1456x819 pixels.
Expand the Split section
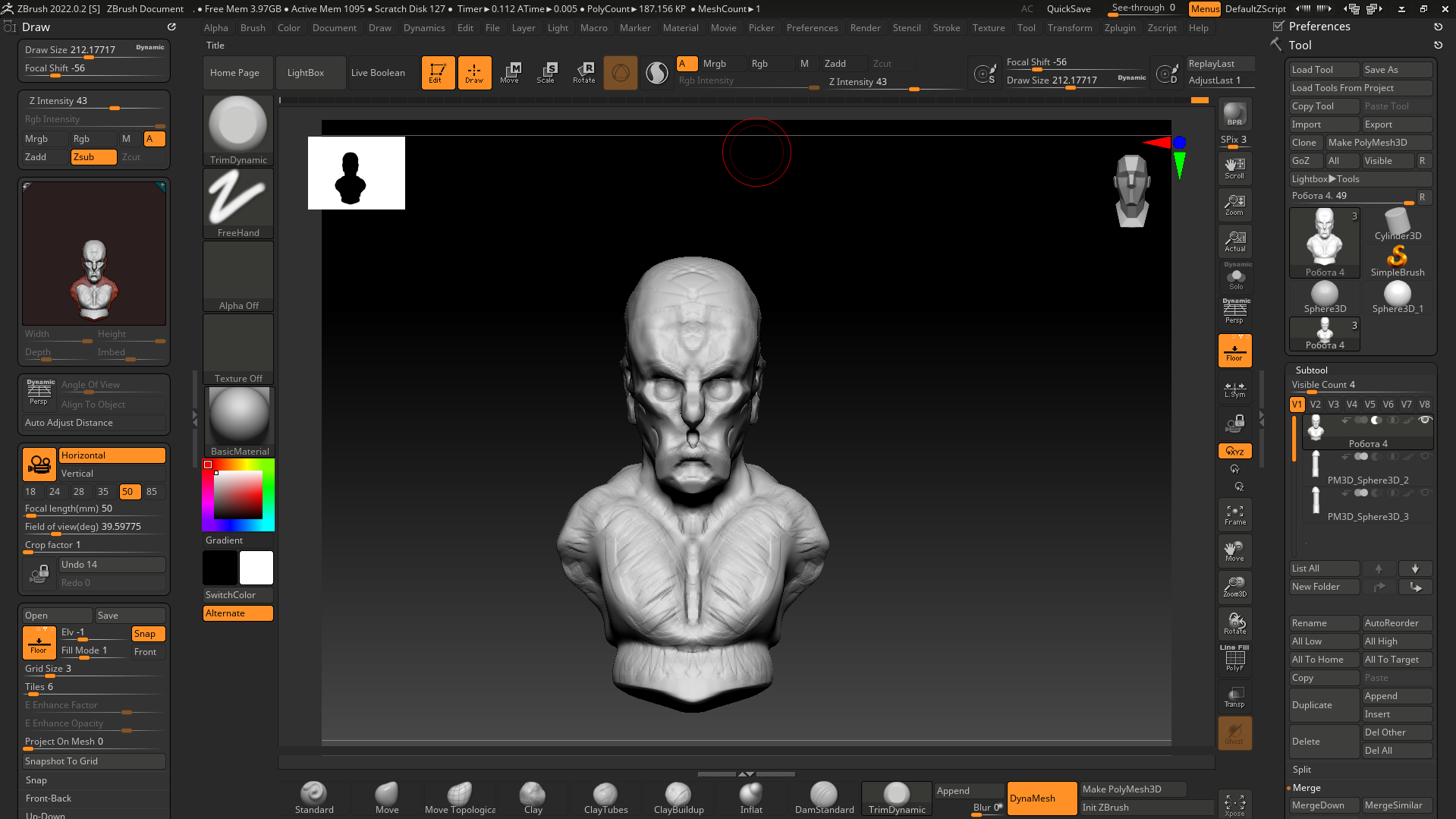click(x=1302, y=770)
